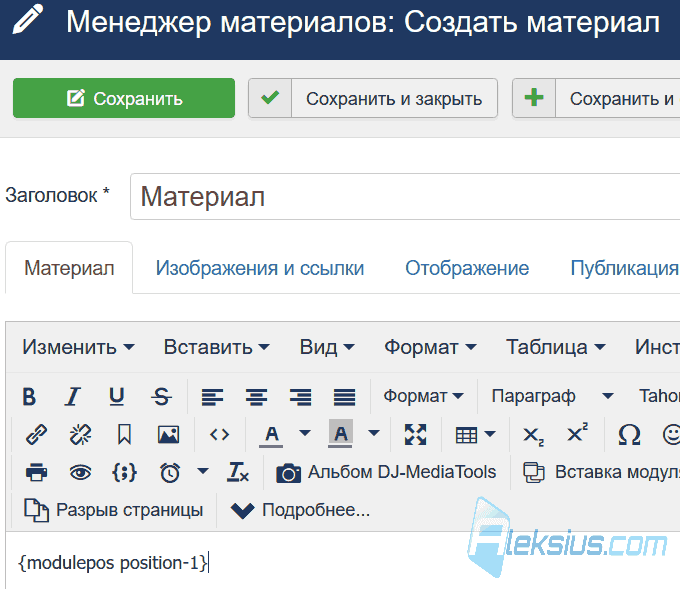The image size is (680, 589).
Task: Click the green Сохранить button
Action: coord(124,98)
